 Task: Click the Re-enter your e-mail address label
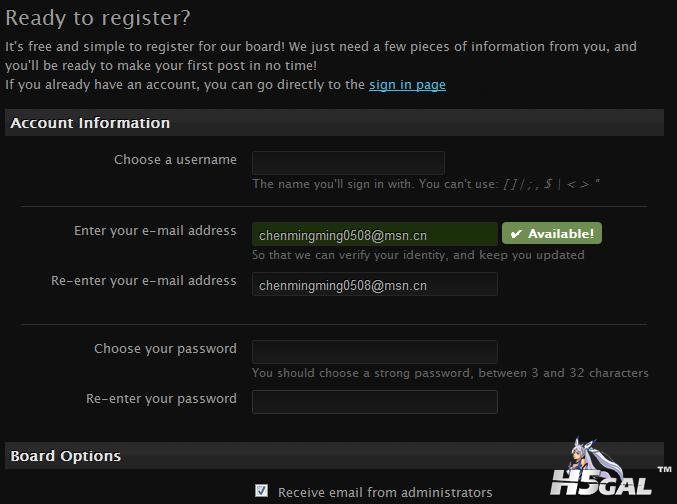144,281
